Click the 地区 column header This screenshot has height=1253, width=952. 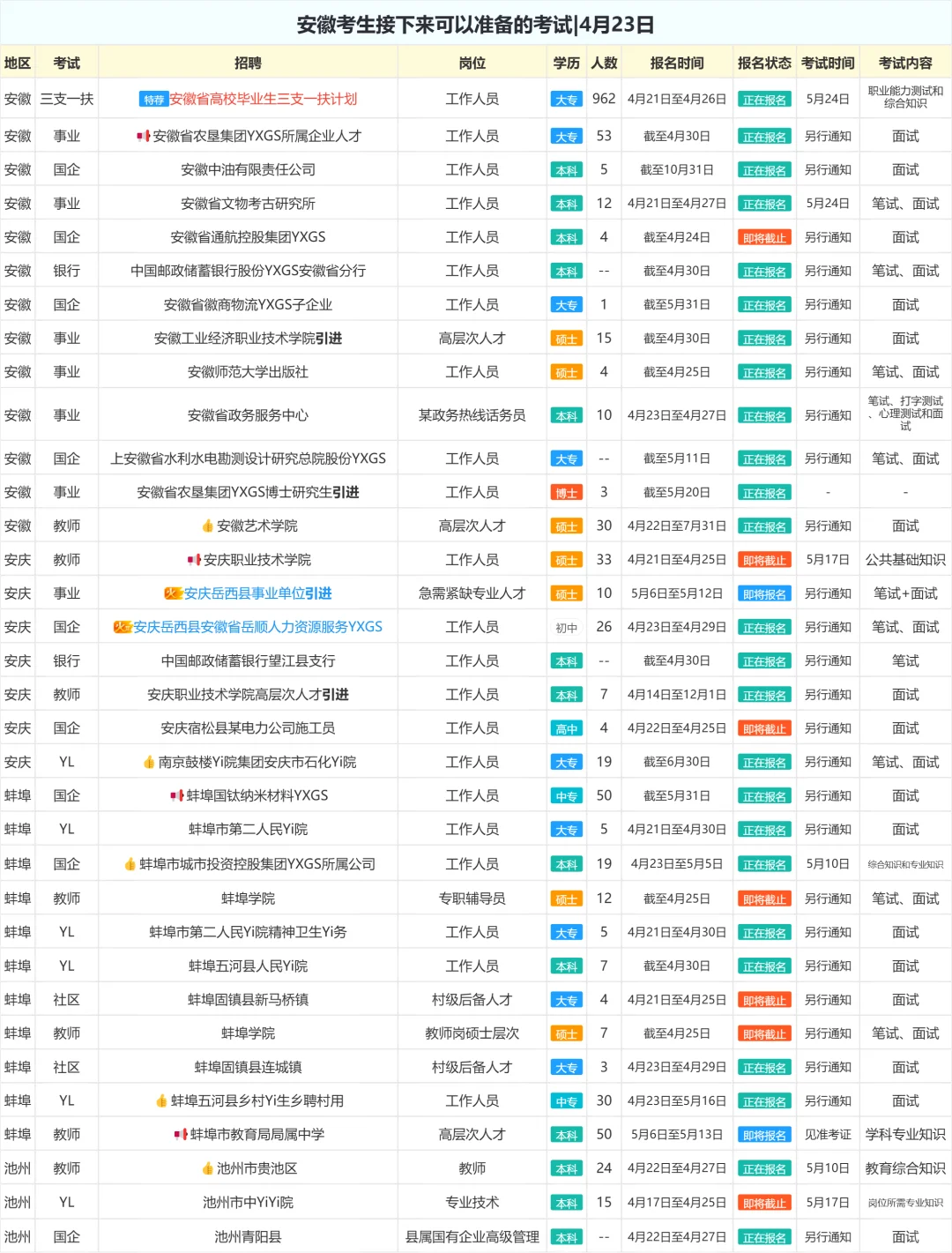click(18, 63)
